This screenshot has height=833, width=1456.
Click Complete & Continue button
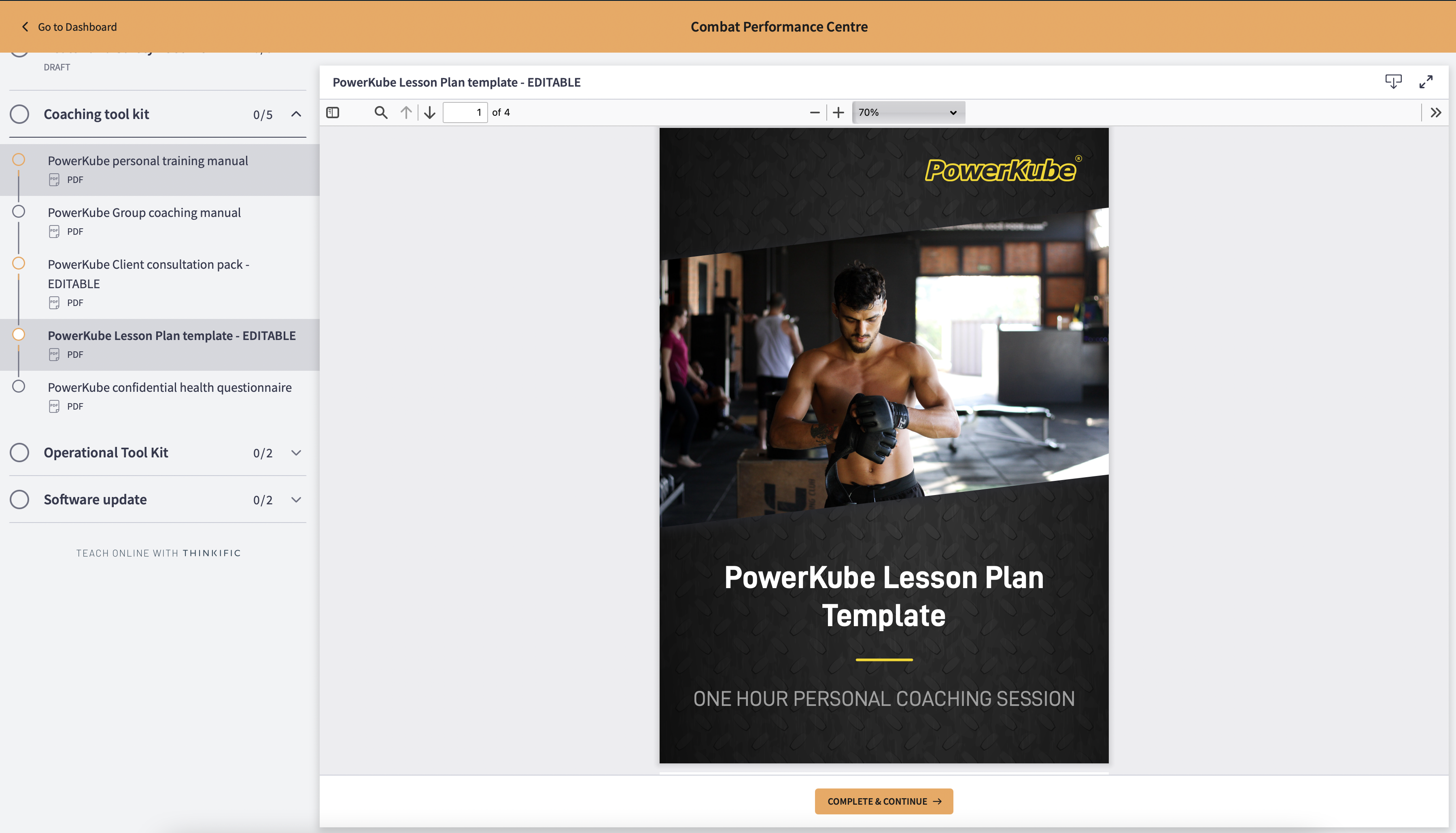pos(883,801)
